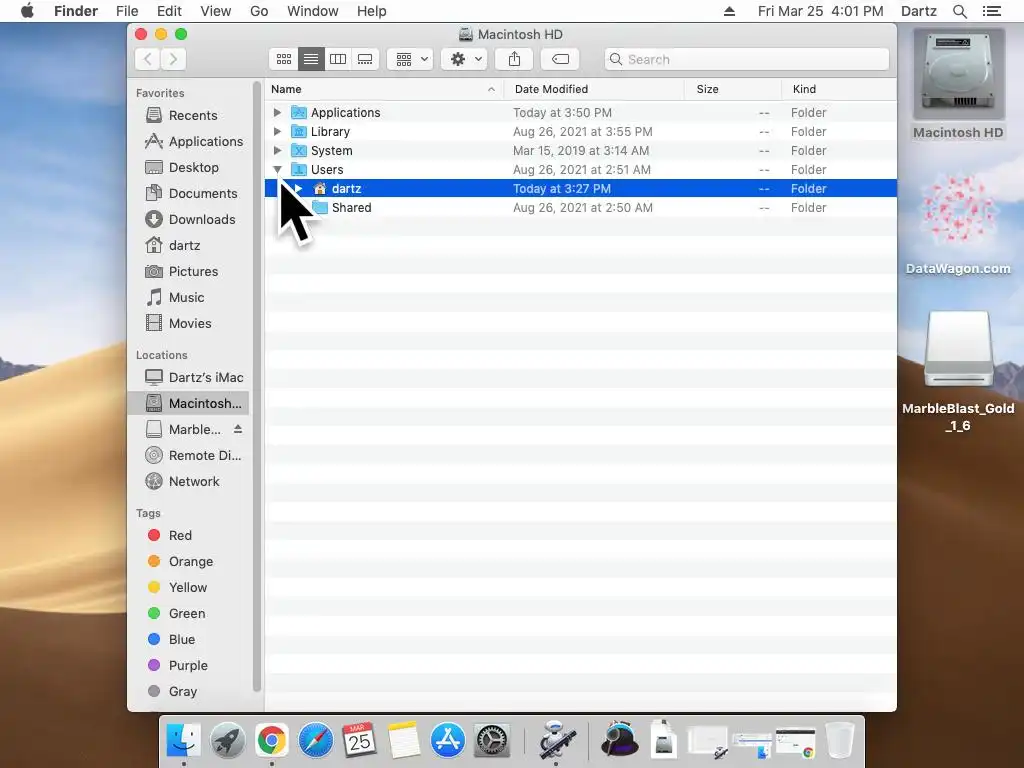Sort by the Size column header
Viewport: 1024px width, 768px height.
click(x=733, y=89)
